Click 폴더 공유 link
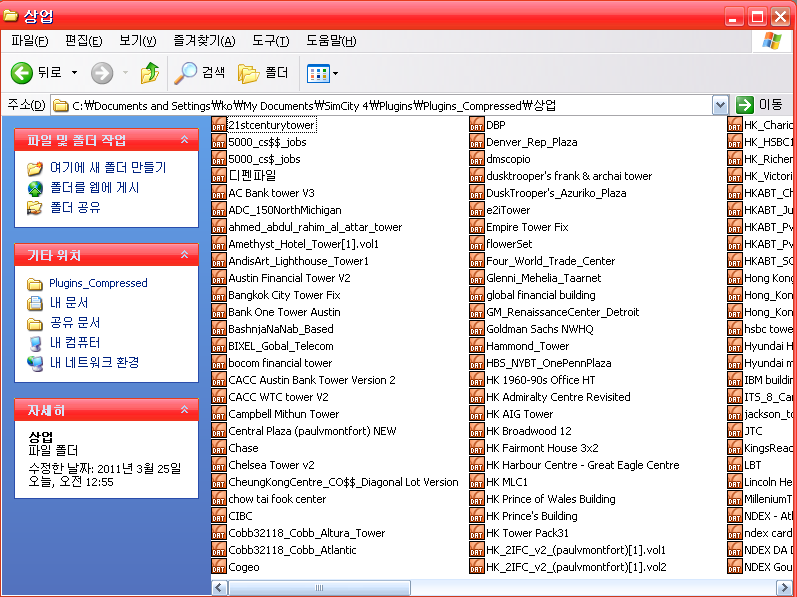This screenshot has width=797, height=597. pos(75,207)
